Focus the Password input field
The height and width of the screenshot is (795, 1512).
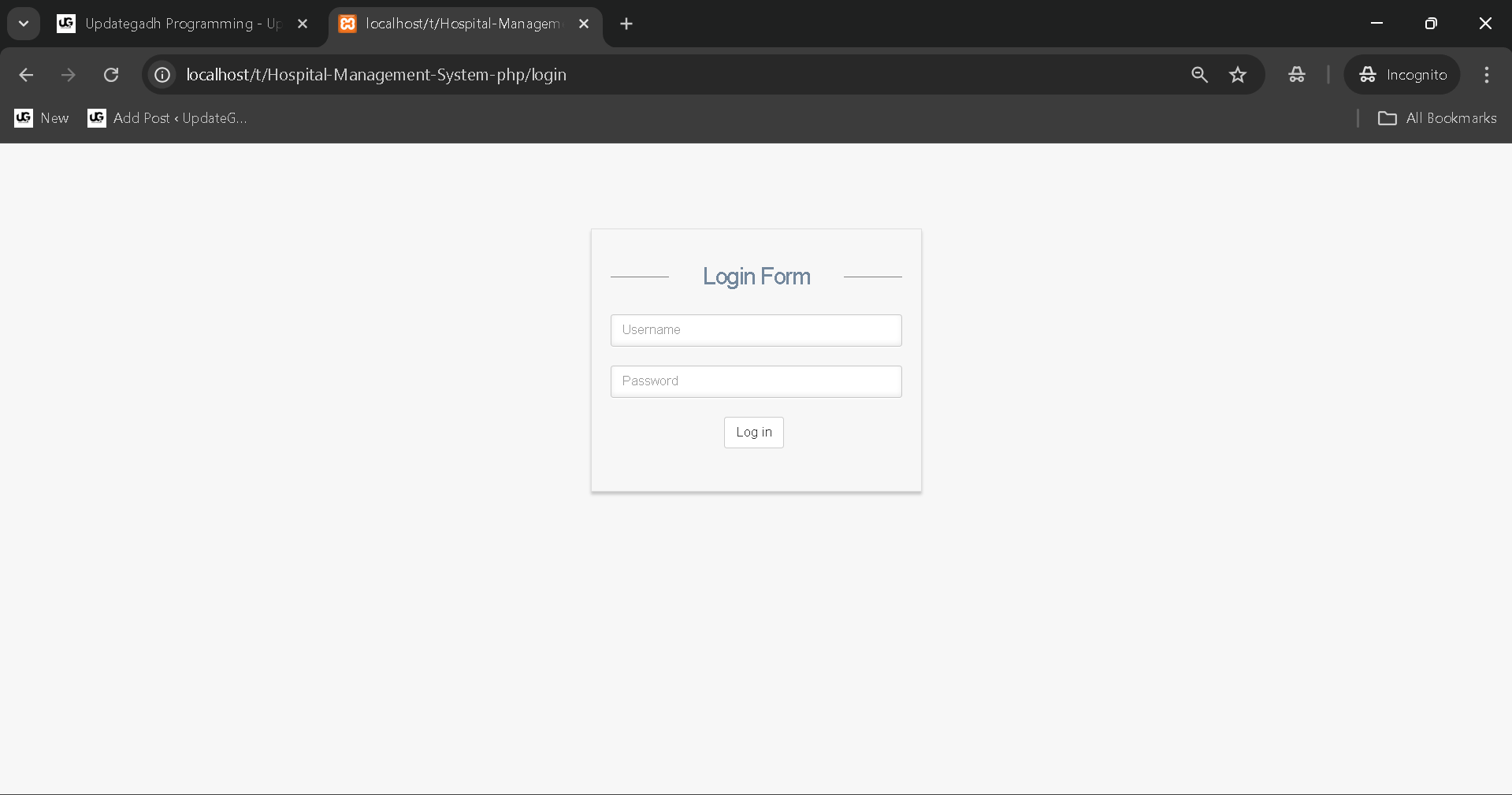click(756, 381)
